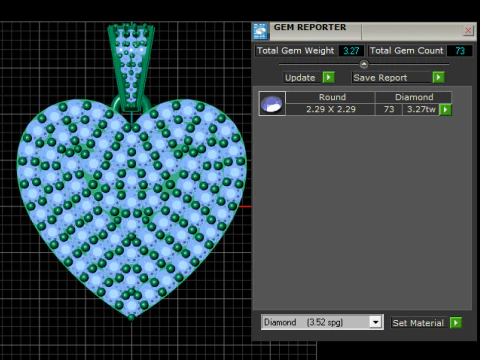
Task: Click the Total Gem Weight value 3.27
Action: point(351,51)
